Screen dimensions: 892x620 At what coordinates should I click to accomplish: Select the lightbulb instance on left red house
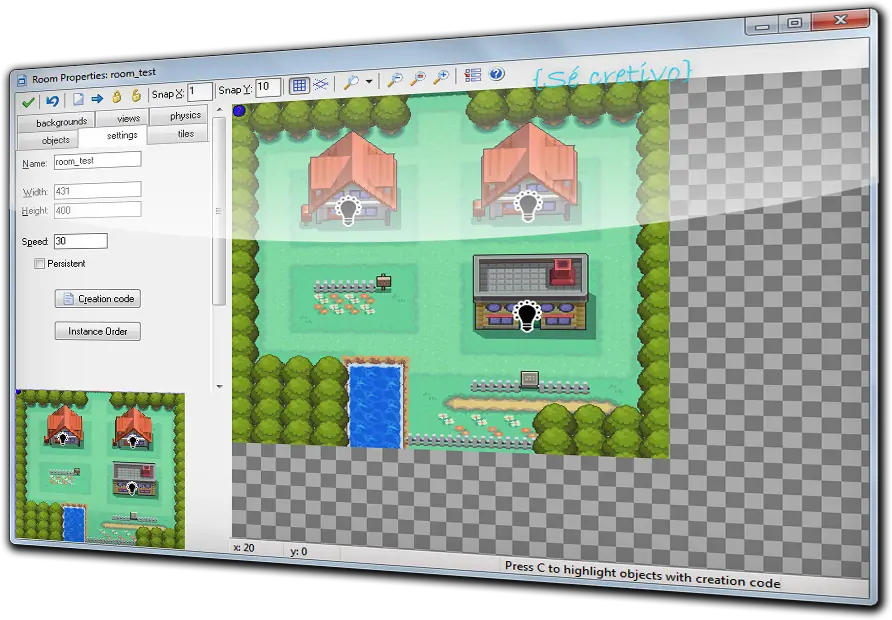click(x=348, y=210)
